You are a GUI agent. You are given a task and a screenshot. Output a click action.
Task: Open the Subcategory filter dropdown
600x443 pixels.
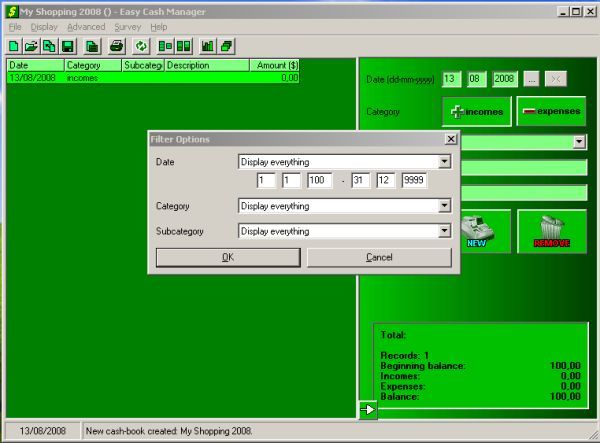pyautogui.click(x=444, y=231)
